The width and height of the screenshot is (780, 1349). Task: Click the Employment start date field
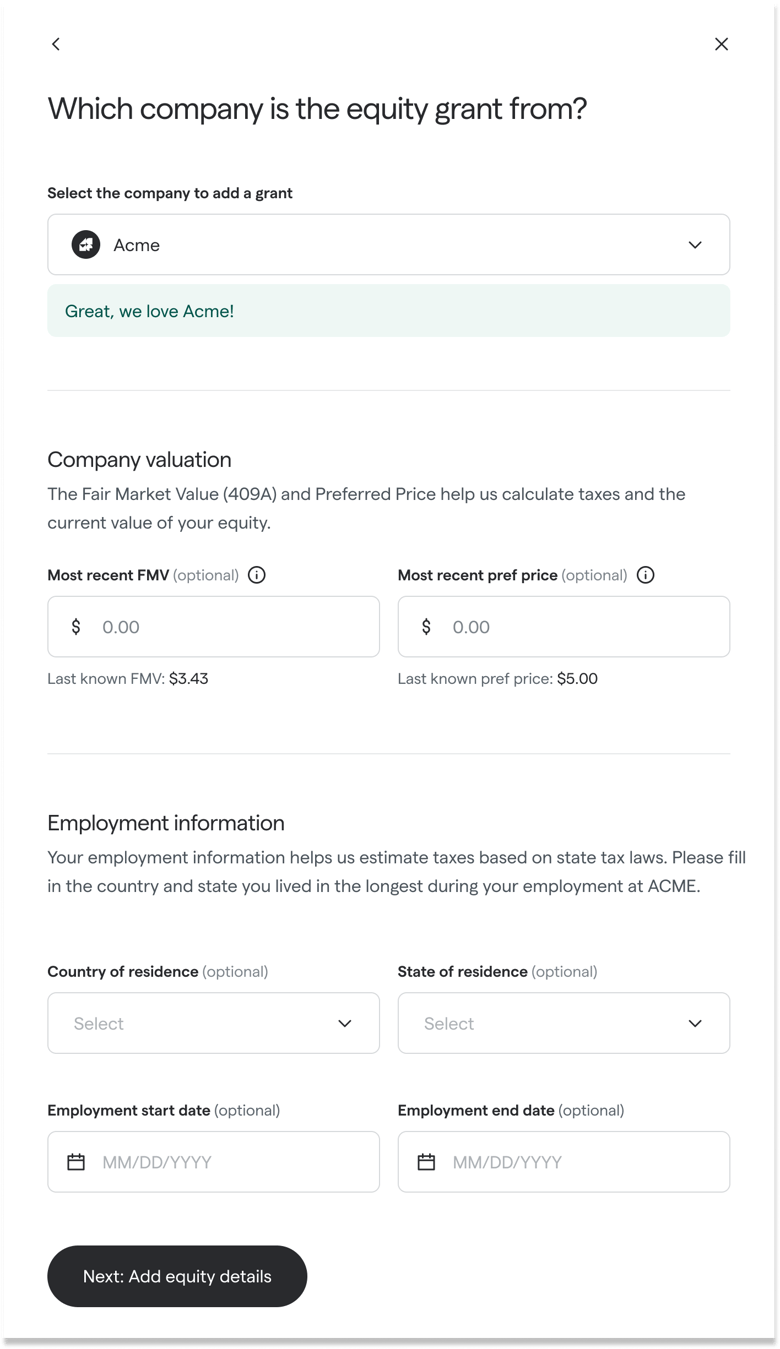pyautogui.click(x=213, y=1161)
